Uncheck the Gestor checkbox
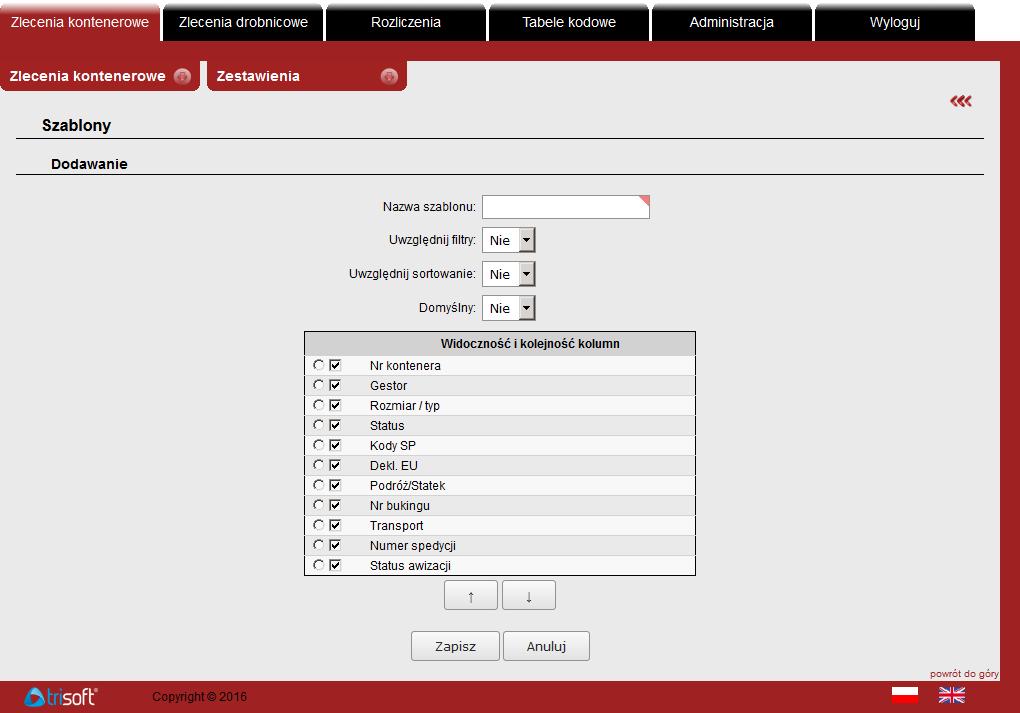 click(335, 385)
